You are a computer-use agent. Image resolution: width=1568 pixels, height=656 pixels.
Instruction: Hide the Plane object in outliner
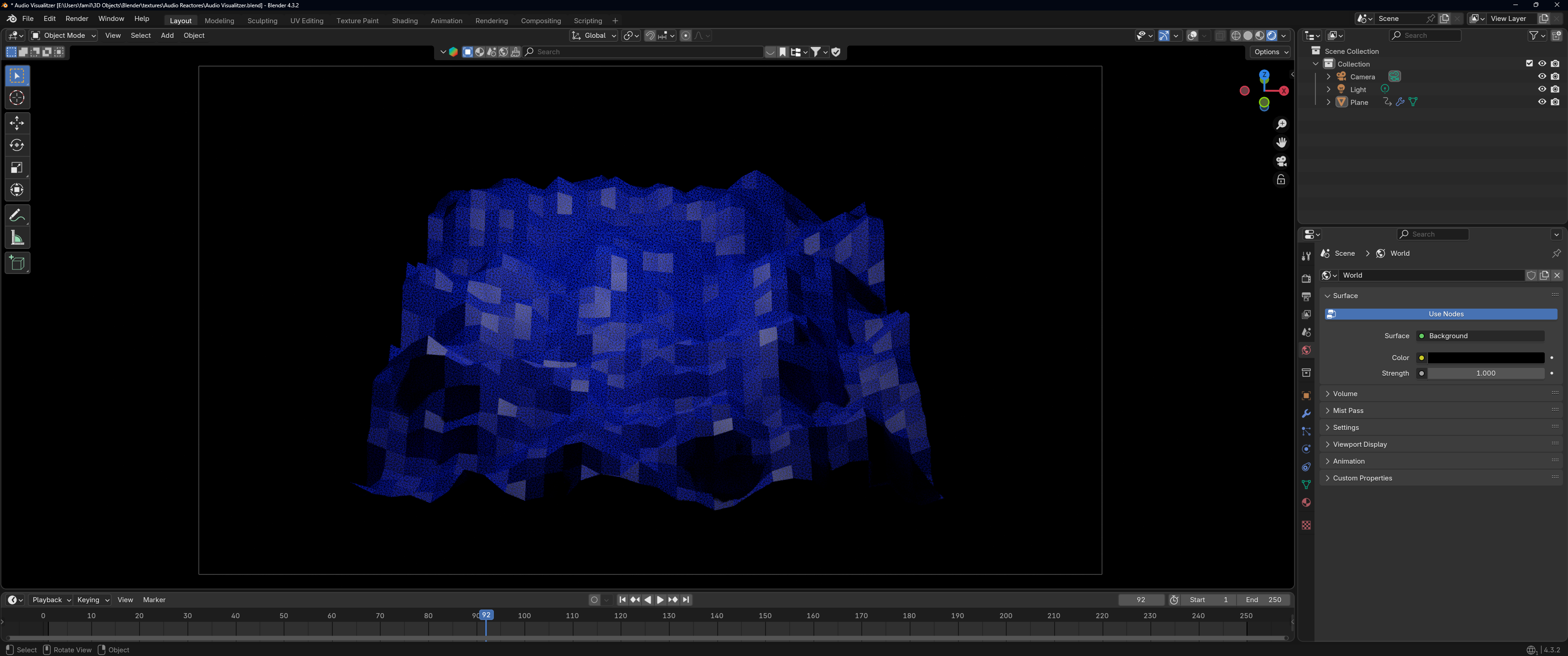coord(1542,102)
